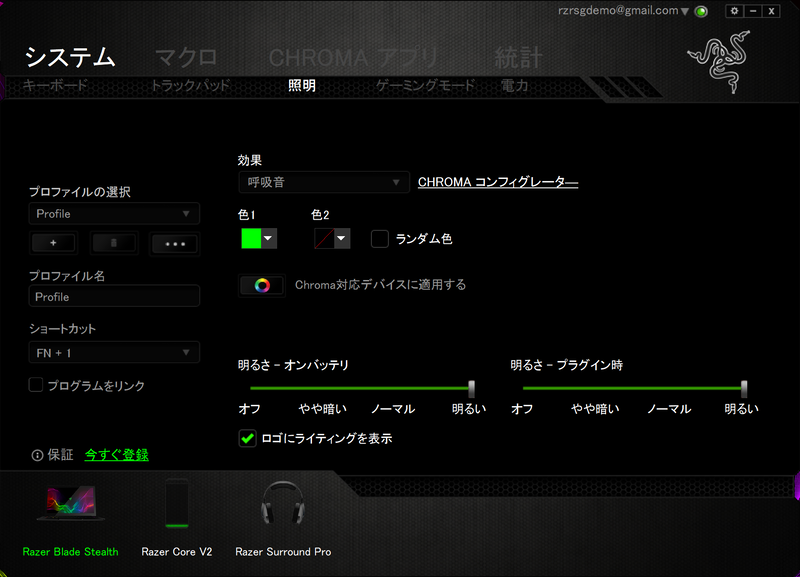Click the on-battery brightness slider handle

471,389
